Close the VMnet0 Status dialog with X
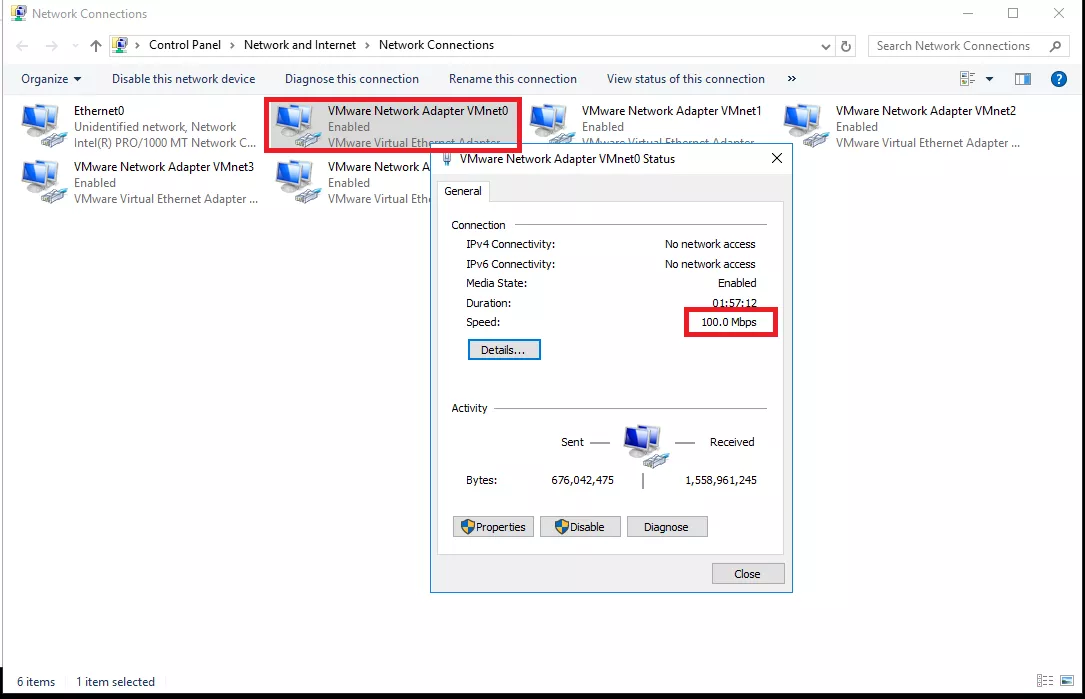The width and height of the screenshot is (1085, 699). [x=776, y=158]
